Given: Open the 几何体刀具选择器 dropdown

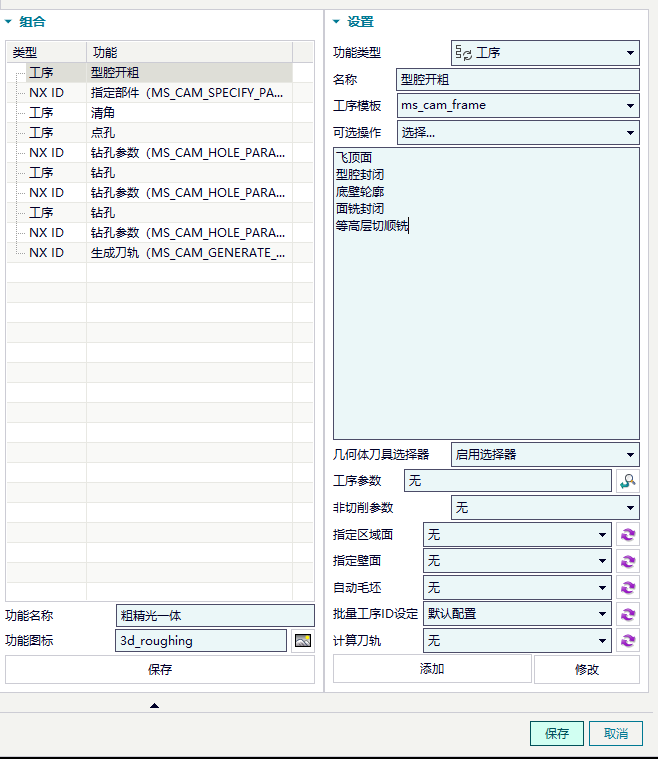Looking at the screenshot, I should 545,455.
